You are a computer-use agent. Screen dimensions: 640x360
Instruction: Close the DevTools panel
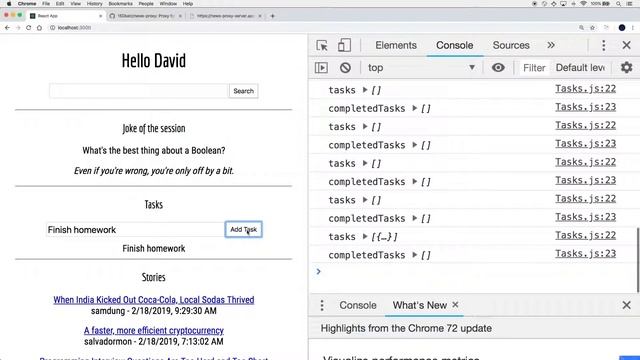pos(627,45)
